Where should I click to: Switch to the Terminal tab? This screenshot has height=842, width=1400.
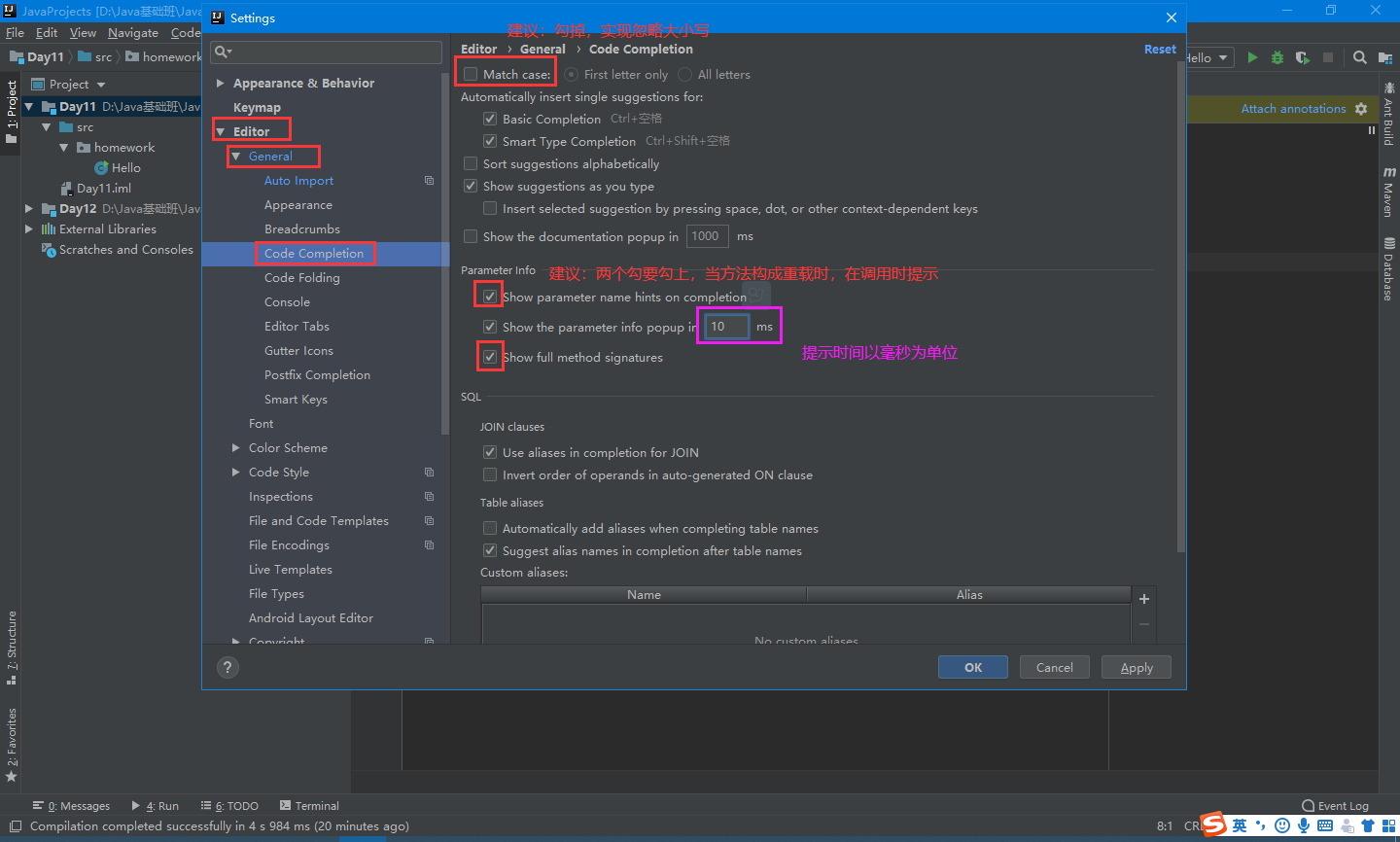309,806
